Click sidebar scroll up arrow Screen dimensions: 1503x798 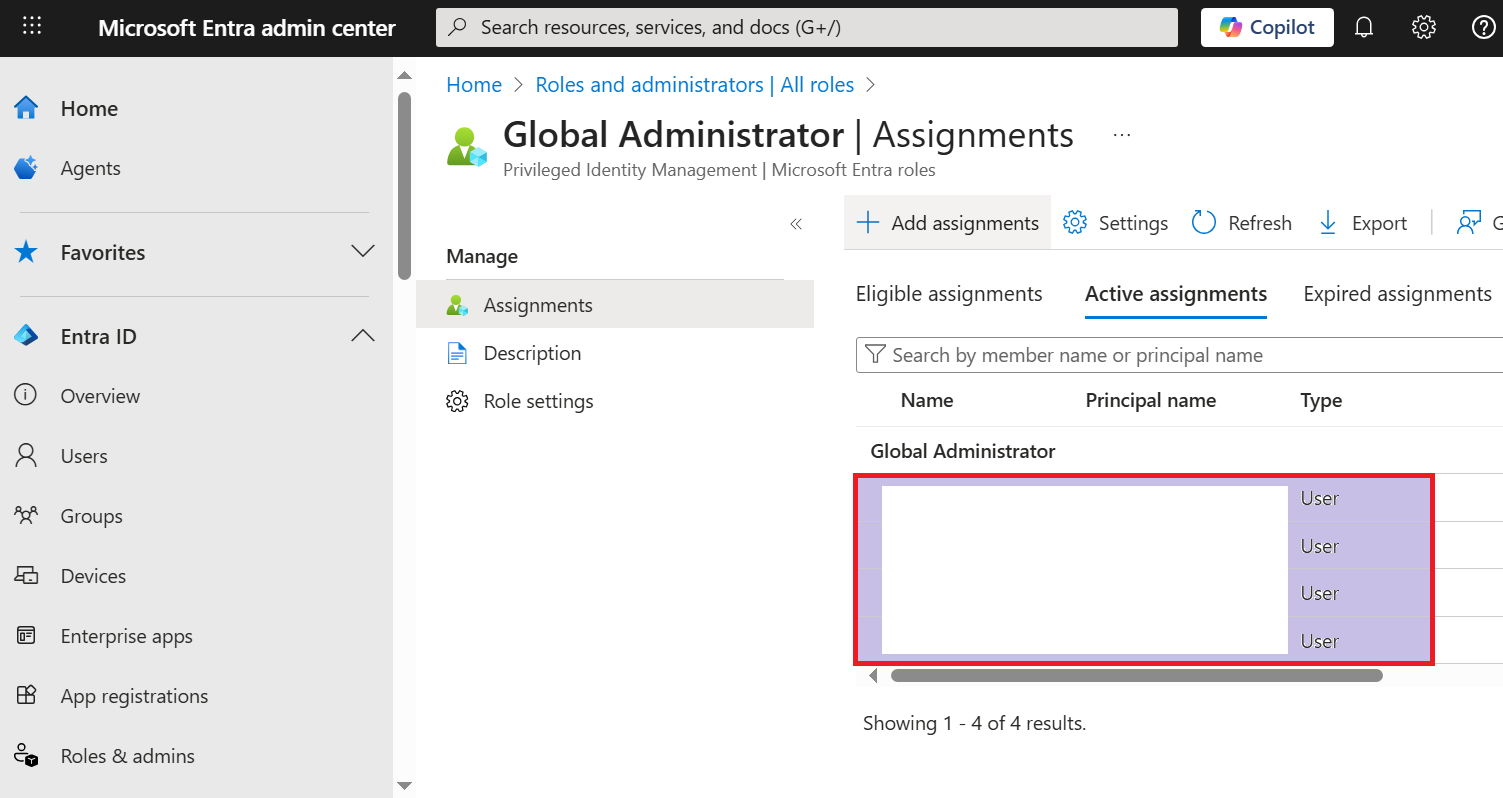[404, 74]
